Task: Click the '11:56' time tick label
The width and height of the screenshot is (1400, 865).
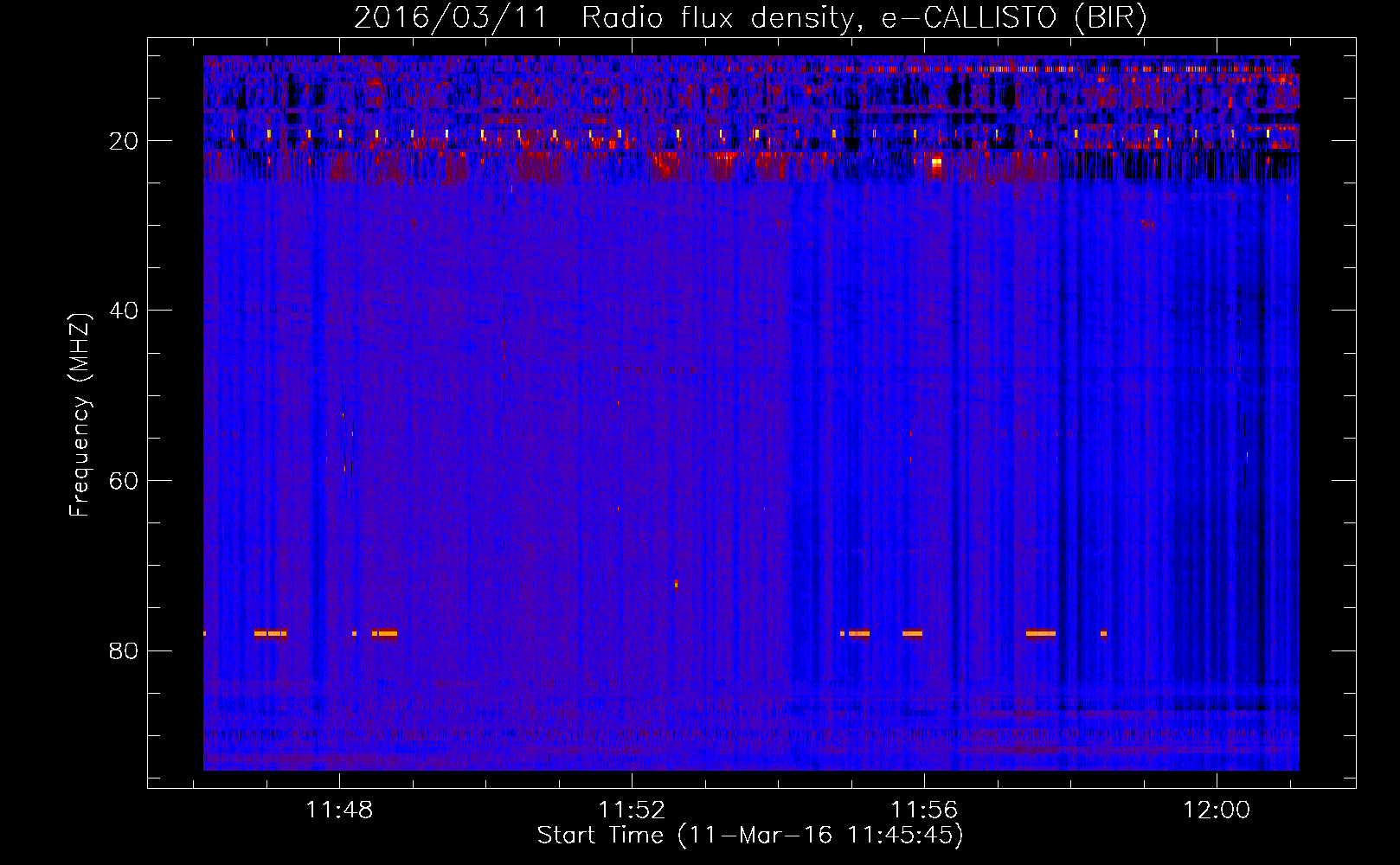Action: (924, 811)
